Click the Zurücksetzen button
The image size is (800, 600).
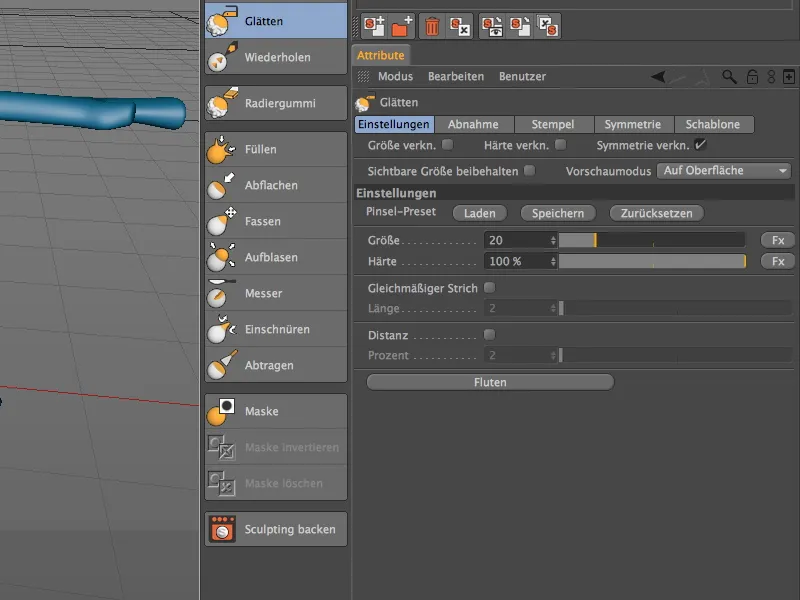(657, 213)
